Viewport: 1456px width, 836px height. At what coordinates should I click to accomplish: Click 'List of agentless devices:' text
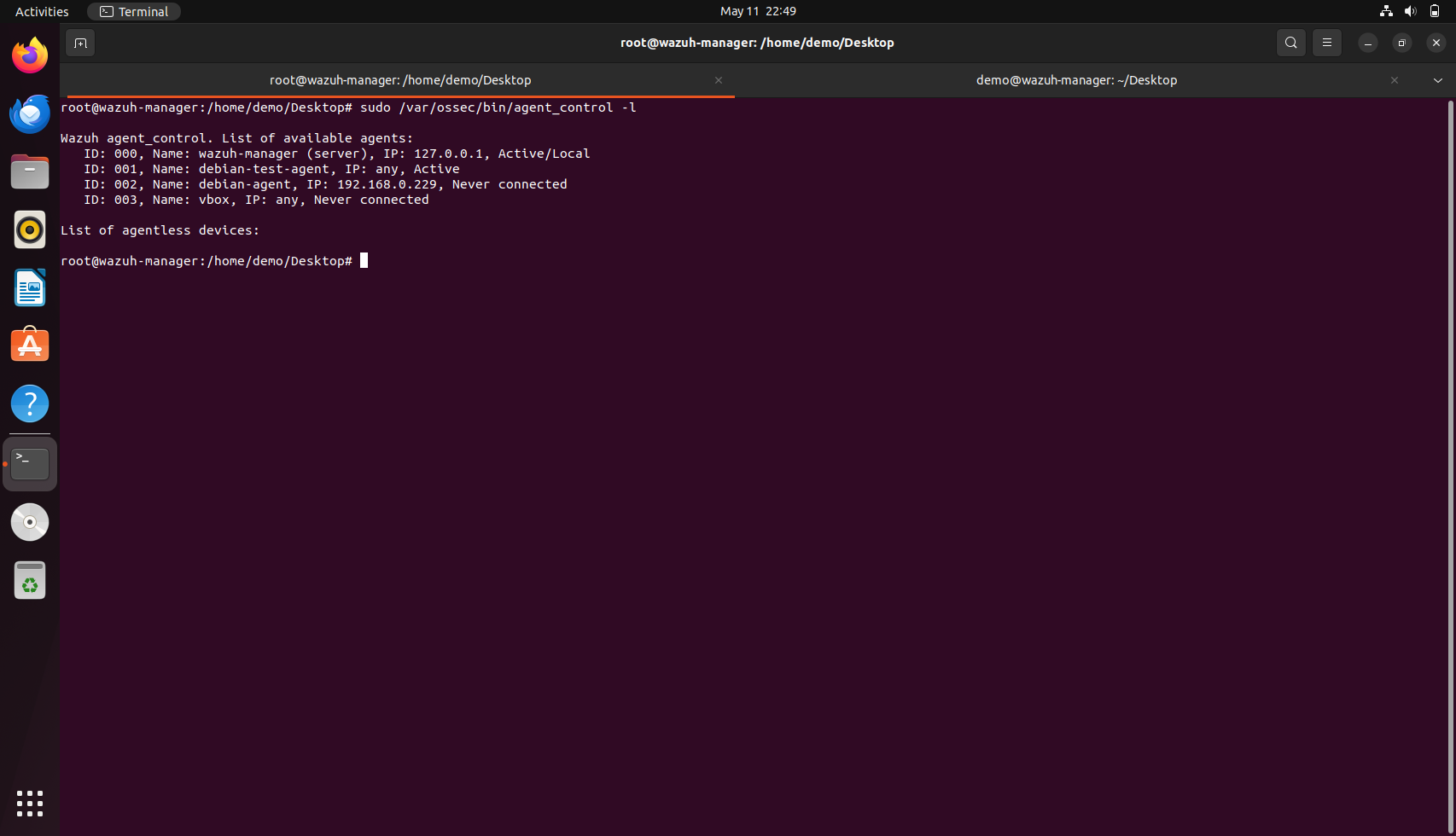[160, 230]
